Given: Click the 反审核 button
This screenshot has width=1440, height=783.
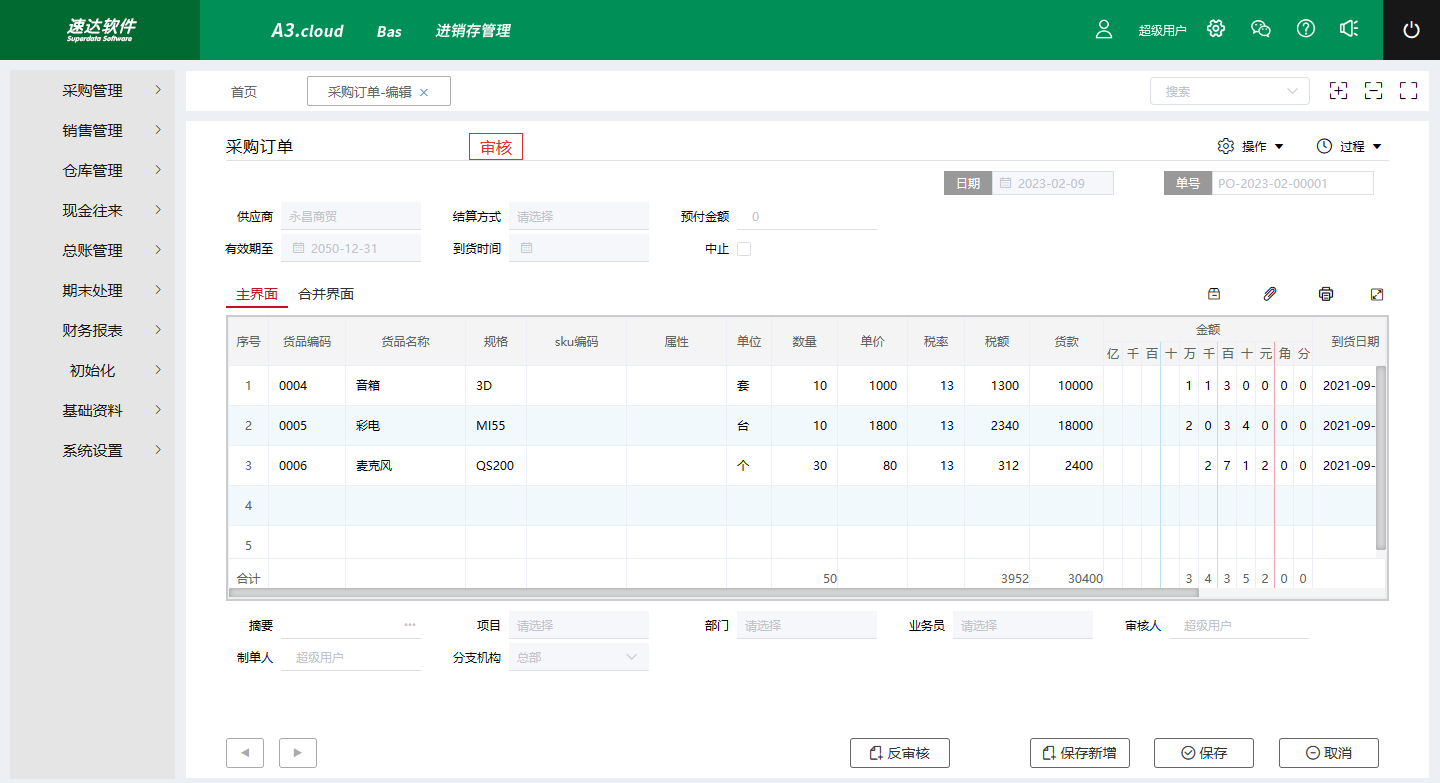Looking at the screenshot, I should [899, 753].
